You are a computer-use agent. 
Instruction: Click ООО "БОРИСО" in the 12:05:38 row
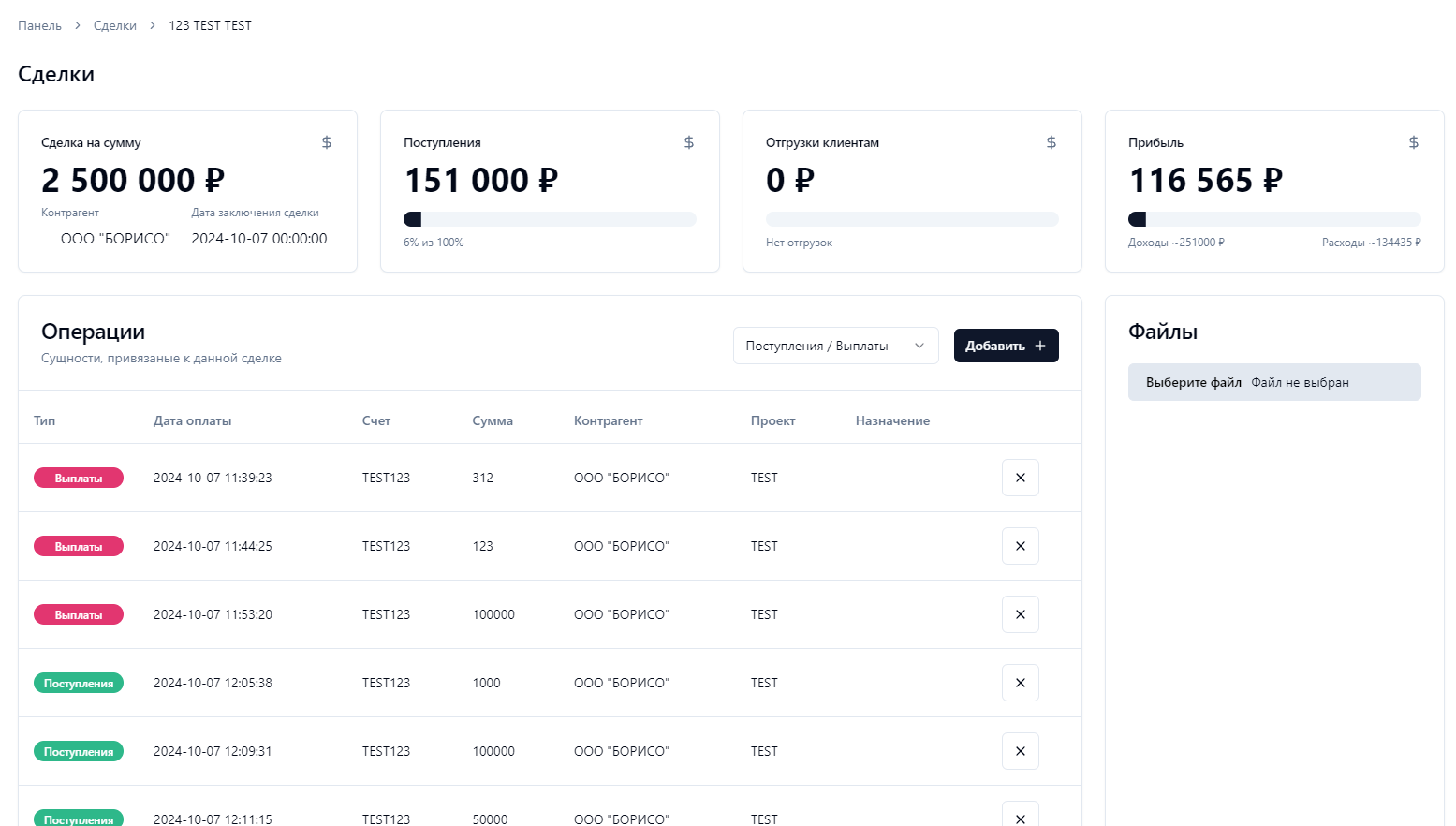622,683
